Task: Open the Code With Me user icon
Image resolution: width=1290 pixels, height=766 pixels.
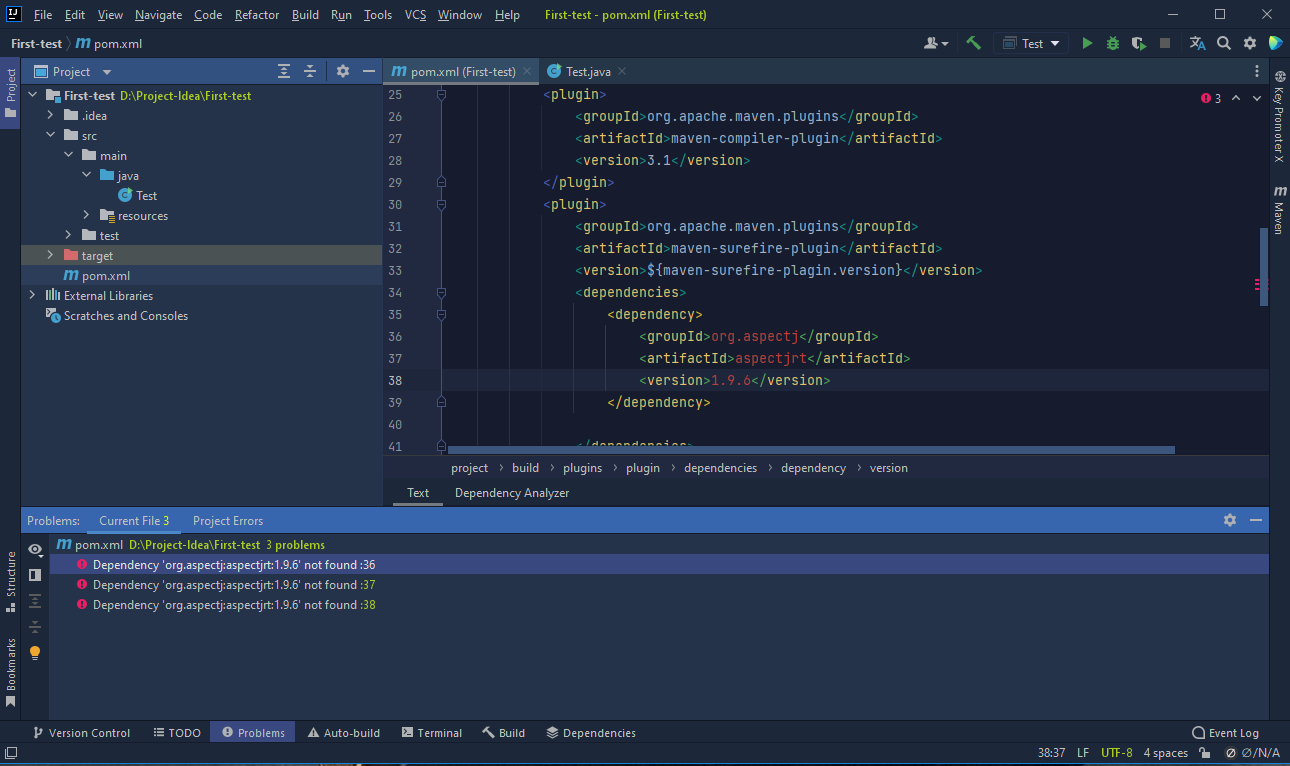Action: 936,44
